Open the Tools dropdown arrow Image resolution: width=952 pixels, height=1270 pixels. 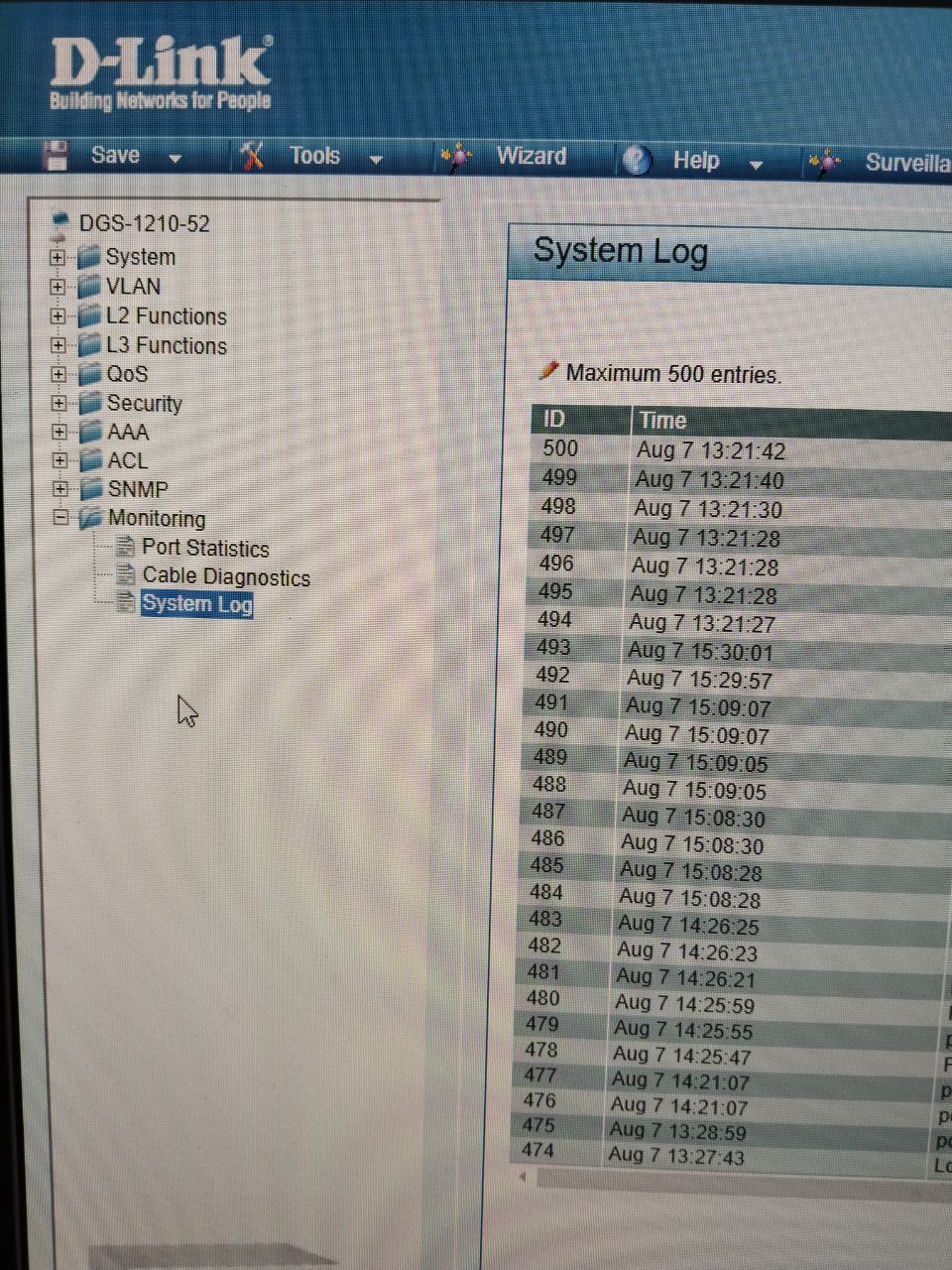pos(376,160)
